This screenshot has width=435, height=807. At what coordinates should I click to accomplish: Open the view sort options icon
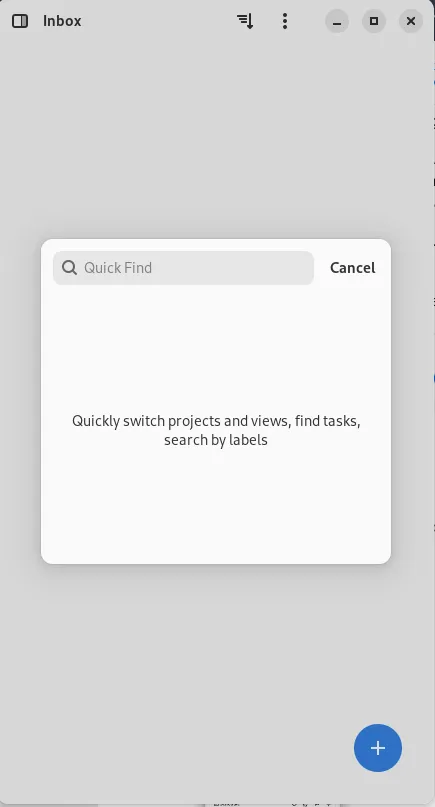click(x=245, y=21)
